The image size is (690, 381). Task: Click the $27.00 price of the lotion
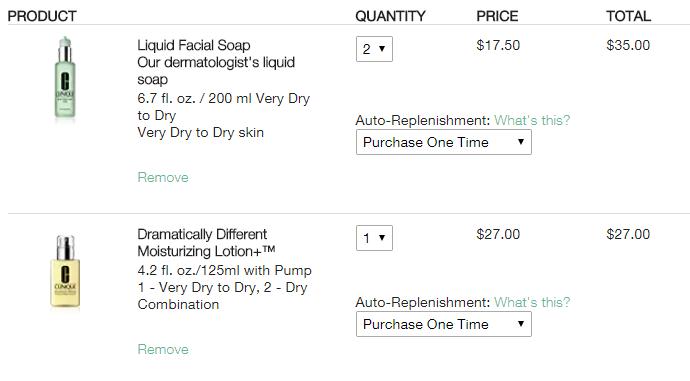coord(498,234)
